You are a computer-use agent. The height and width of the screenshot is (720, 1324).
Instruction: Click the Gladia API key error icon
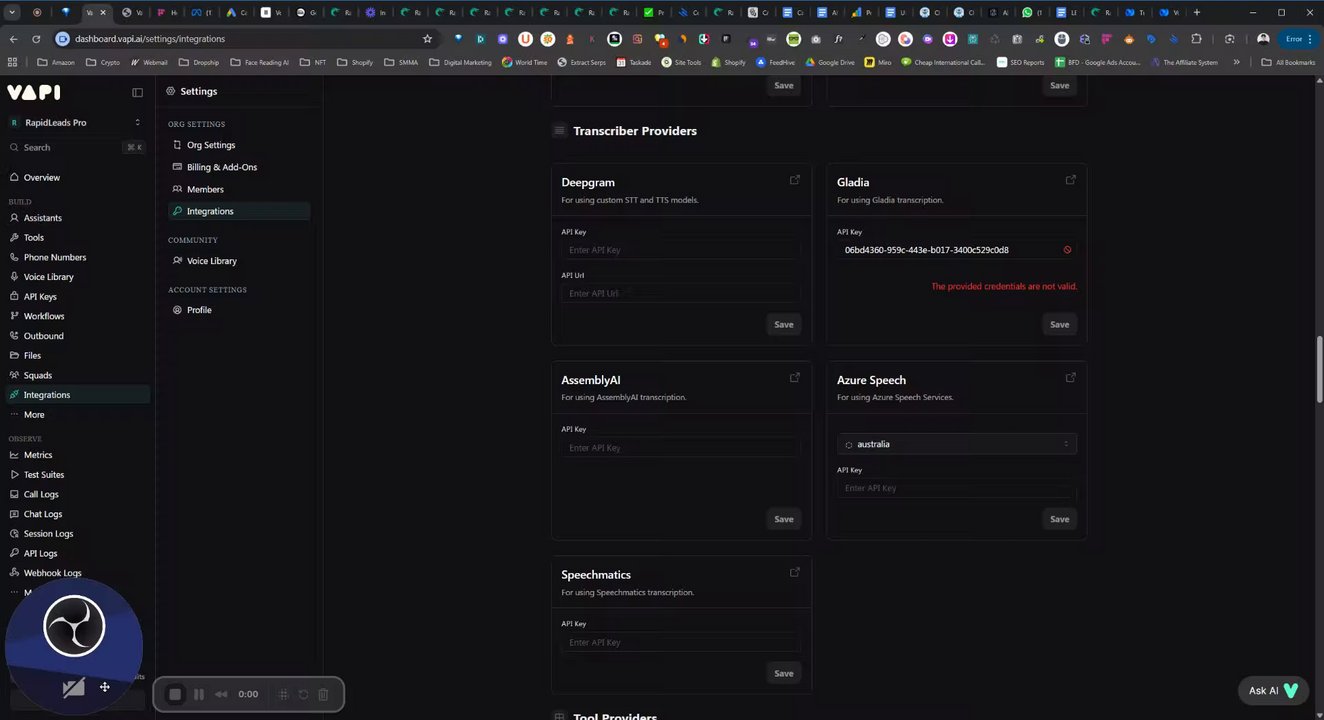pyautogui.click(x=1067, y=250)
